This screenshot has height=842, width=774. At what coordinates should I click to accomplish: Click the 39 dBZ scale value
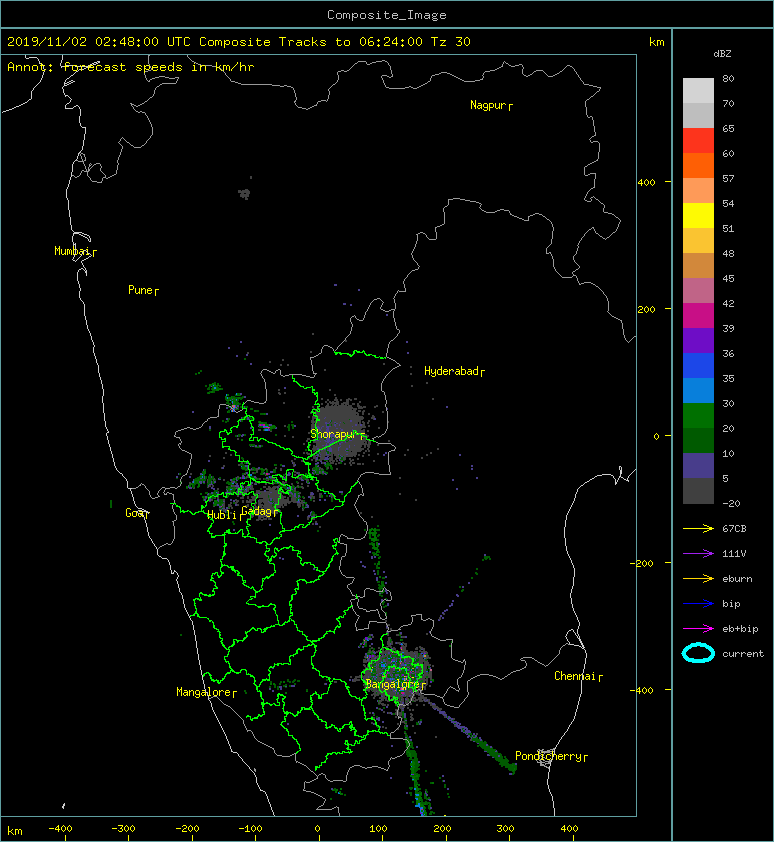point(728,328)
